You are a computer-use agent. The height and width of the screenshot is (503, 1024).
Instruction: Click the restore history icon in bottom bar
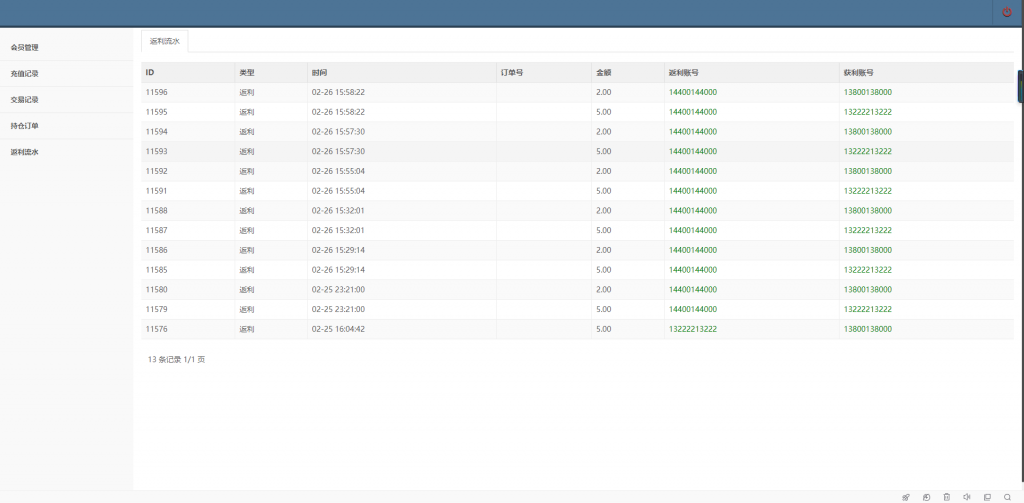[x=926, y=497]
